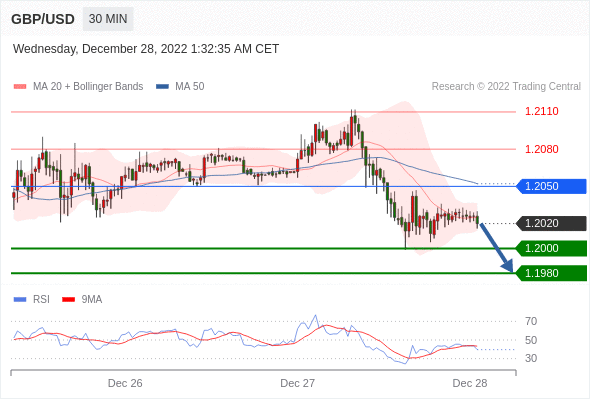590x400 pixels.
Task: Click the Dec 26 date axis label
Action: point(125,383)
